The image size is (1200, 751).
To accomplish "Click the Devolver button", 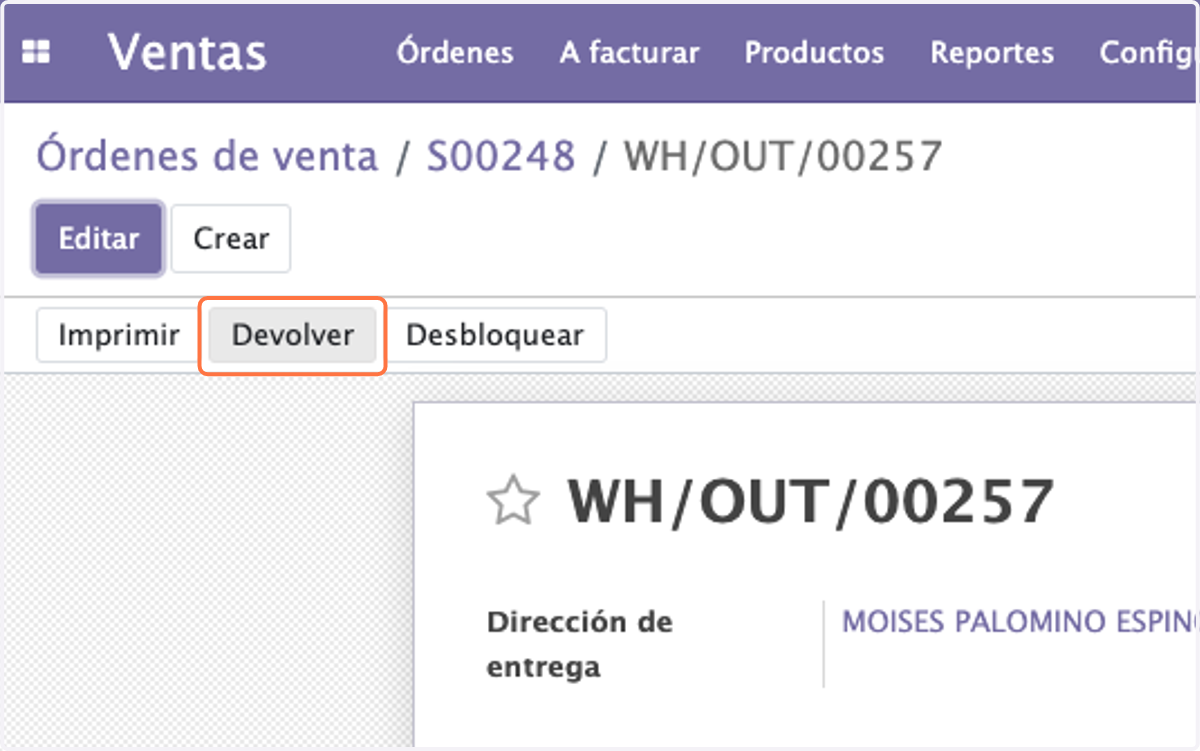I will 293,335.
